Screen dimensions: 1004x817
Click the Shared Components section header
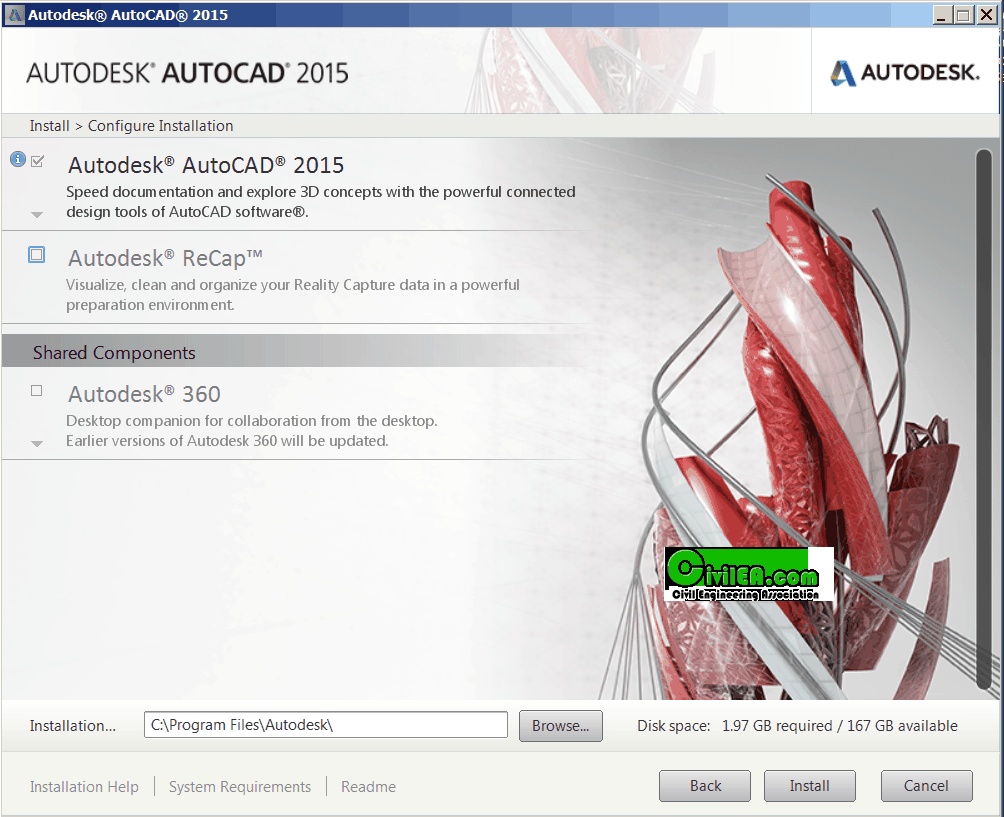point(114,352)
